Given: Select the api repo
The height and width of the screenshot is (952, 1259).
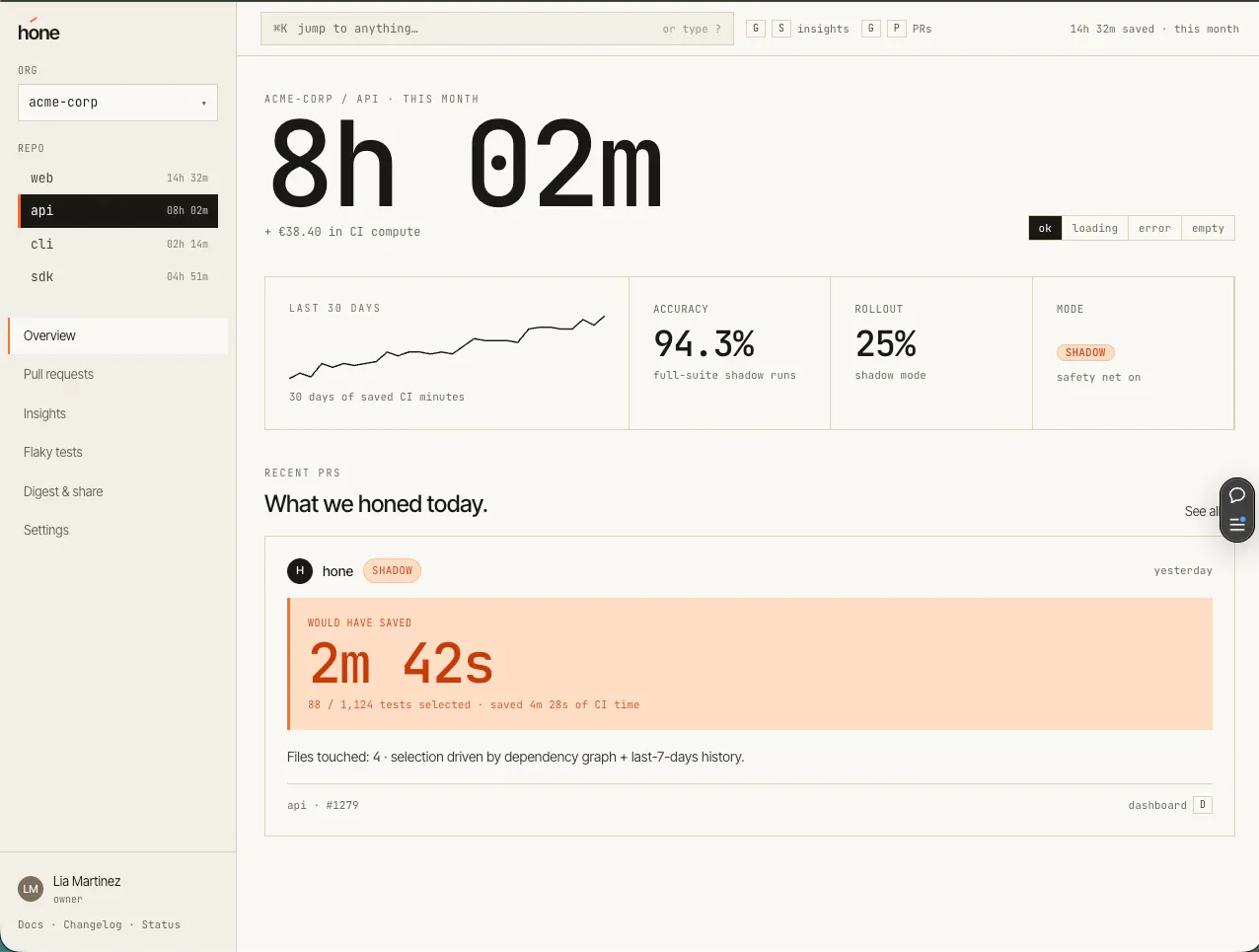Looking at the screenshot, I should [x=118, y=211].
